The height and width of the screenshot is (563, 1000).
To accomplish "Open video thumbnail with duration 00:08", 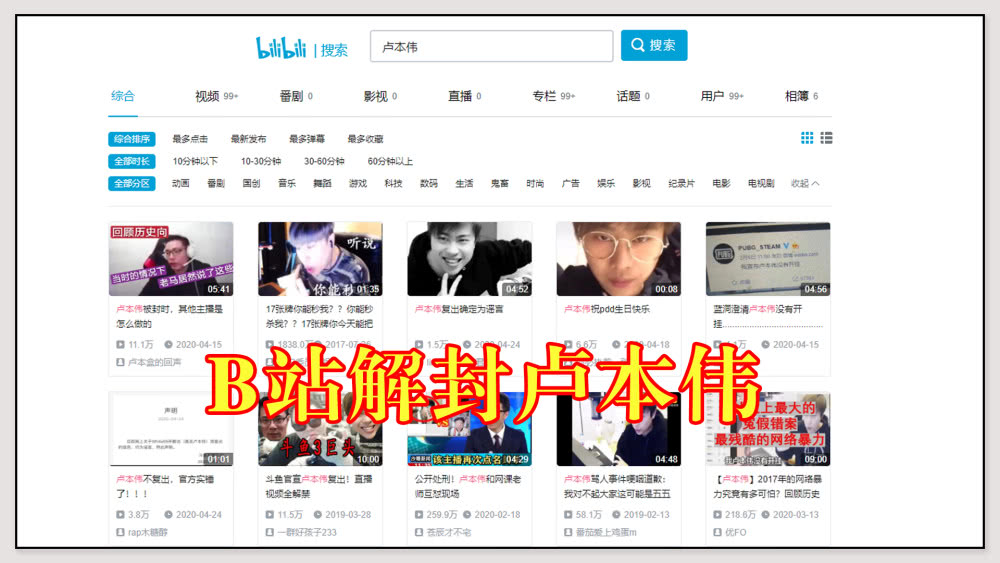I will coord(619,259).
